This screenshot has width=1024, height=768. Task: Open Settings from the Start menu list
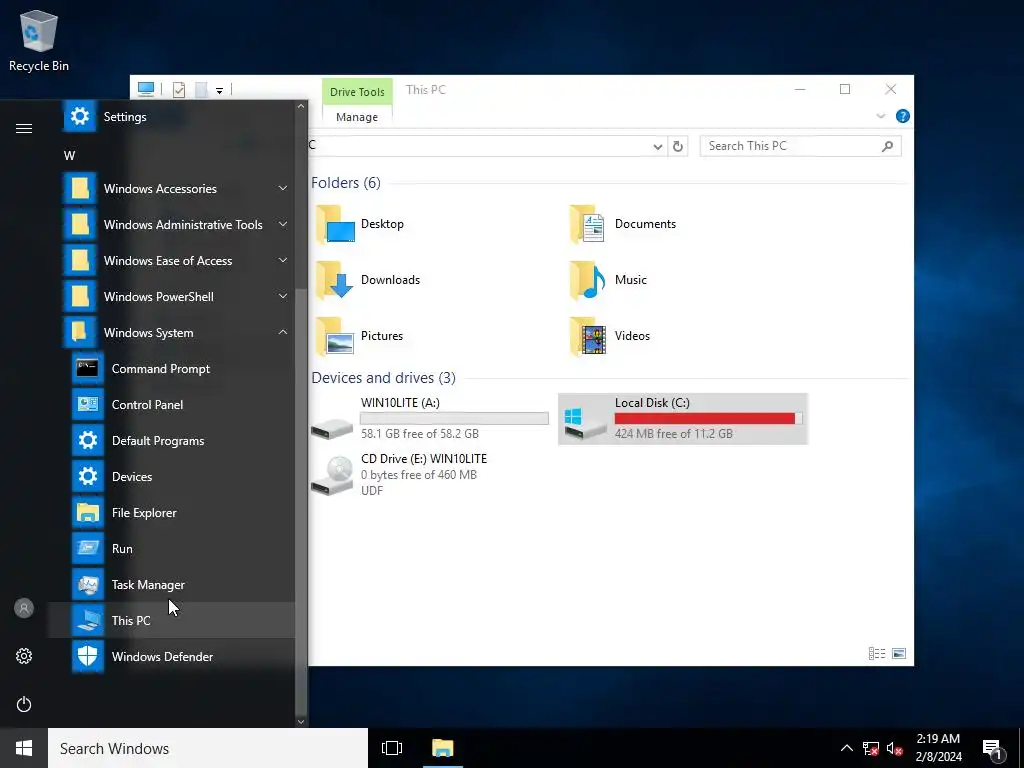pyautogui.click(x=172, y=117)
